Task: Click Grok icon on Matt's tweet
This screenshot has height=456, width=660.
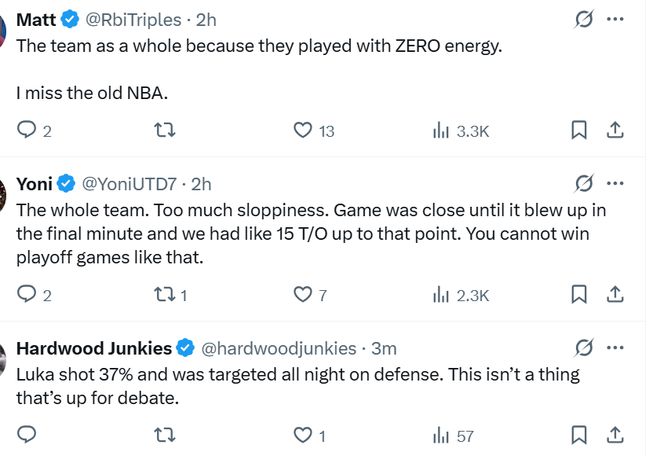Action: 581,19
